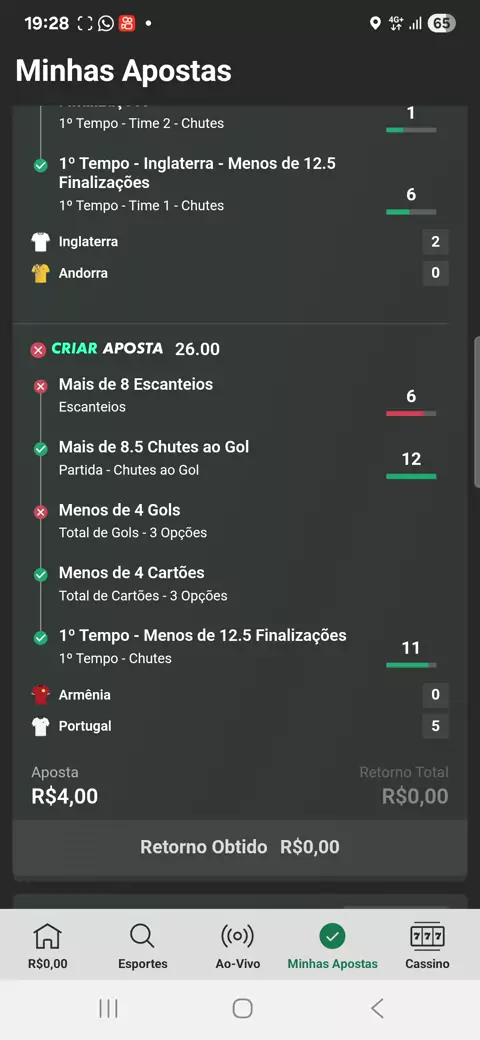
Task: Tap the Android back navigation button
Action: pos(377,1009)
